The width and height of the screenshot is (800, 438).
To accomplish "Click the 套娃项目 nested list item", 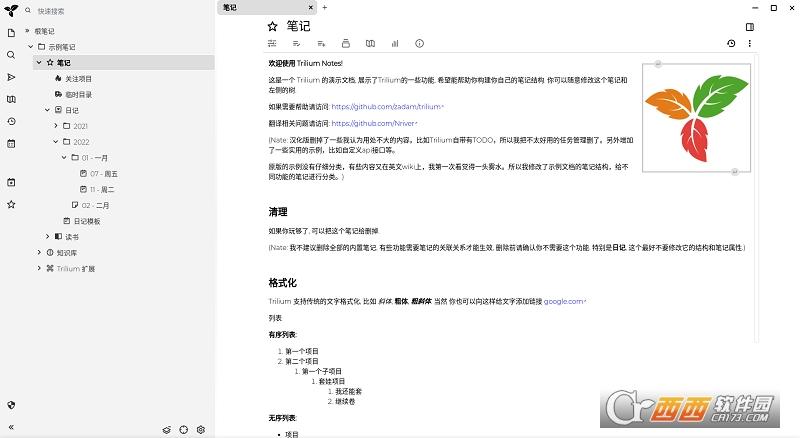I will [x=332, y=381].
